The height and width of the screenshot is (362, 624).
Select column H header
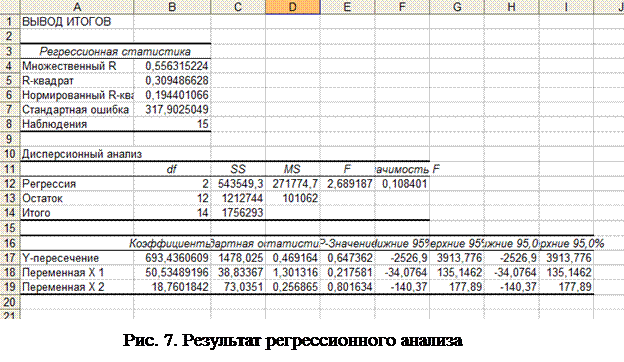(x=511, y=7)
